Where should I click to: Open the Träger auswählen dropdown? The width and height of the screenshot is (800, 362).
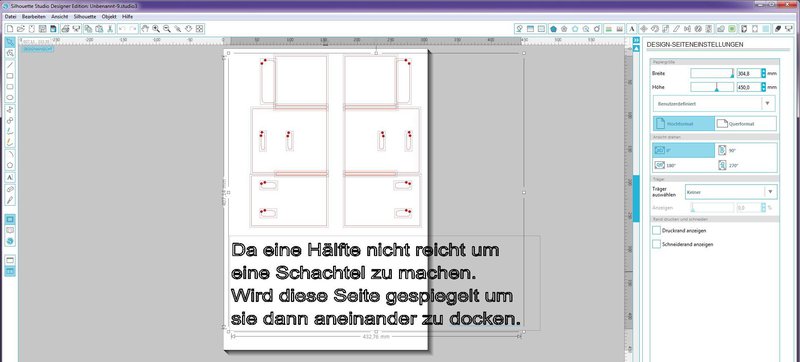tap(731, 192)
